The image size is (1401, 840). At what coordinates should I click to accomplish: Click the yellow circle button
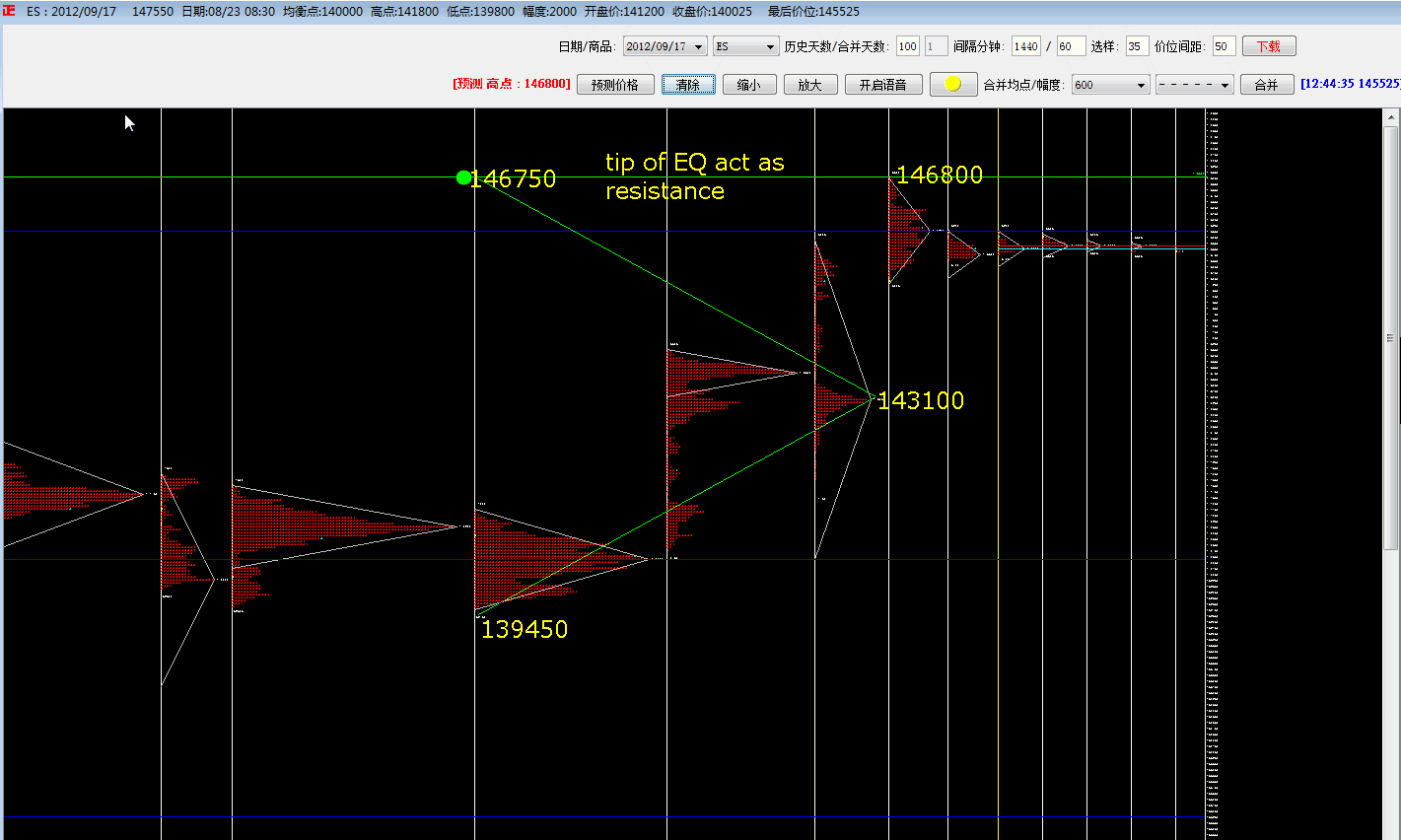pyautogui.click(x=953, y=85)
